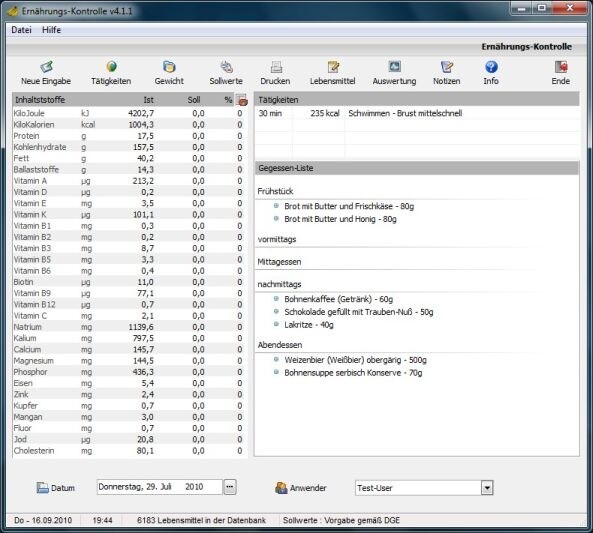593x533 pixels.
Task: Open the Gewicht icon
Action: (x=169, y=67)
